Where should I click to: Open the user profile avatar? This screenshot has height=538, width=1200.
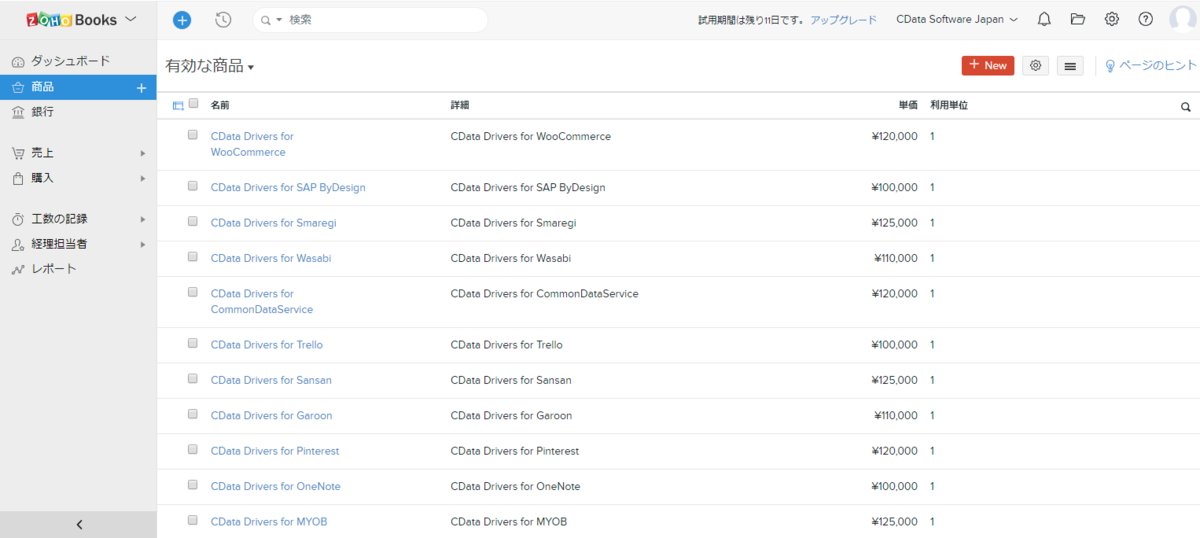1183,19
